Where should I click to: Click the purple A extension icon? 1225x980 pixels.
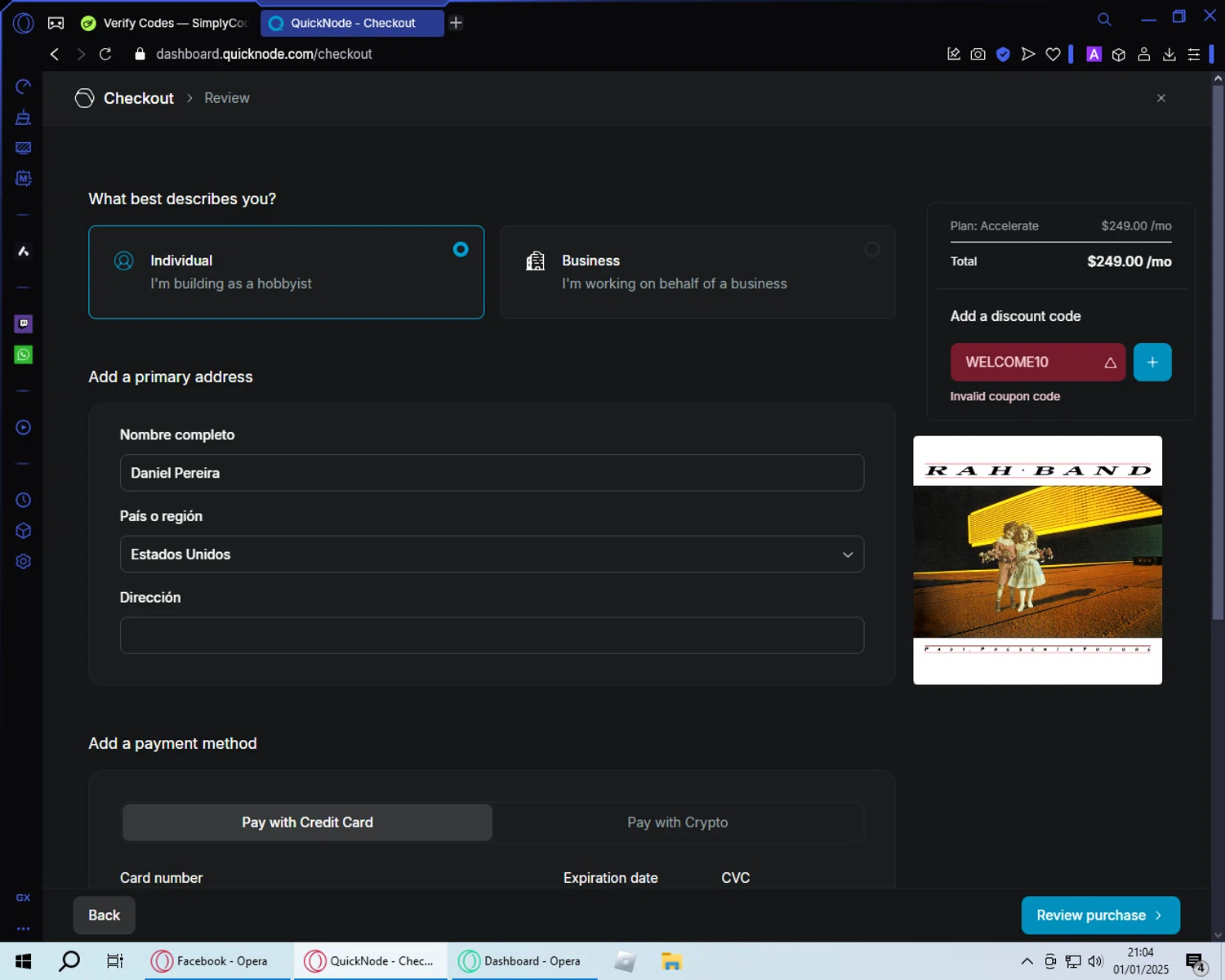click(x=1094, y=54)
